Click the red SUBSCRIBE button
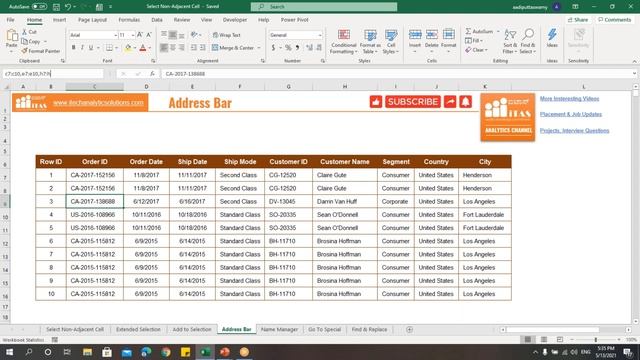 point(413,102)
